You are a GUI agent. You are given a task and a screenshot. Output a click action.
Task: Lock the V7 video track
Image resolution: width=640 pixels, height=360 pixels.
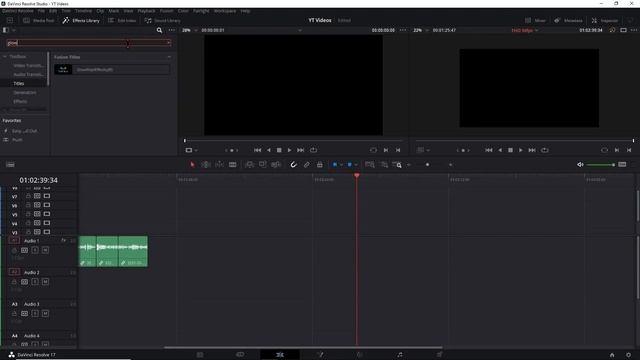(x=28, y=196)
